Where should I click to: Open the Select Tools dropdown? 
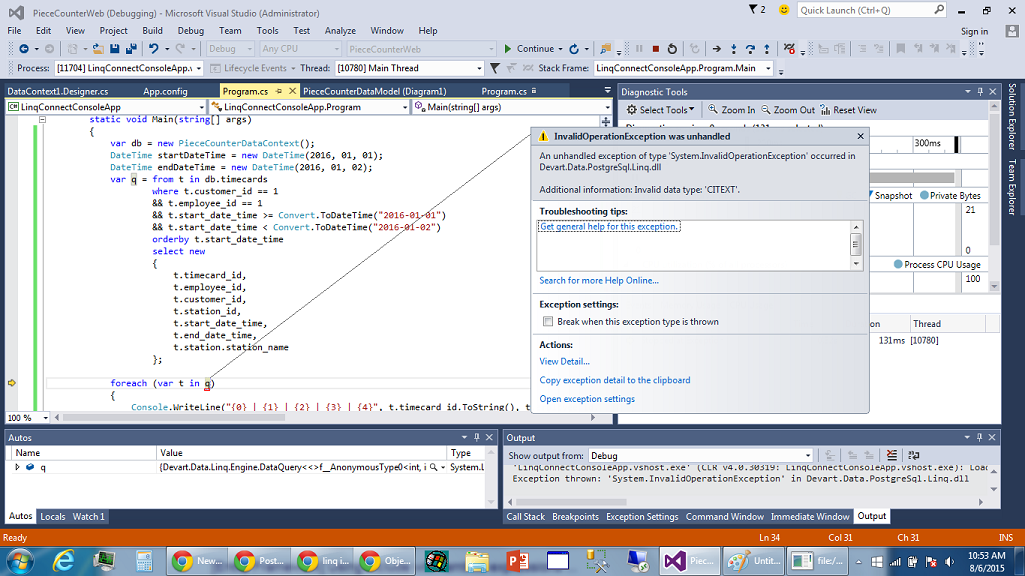[x=660, y=110]
